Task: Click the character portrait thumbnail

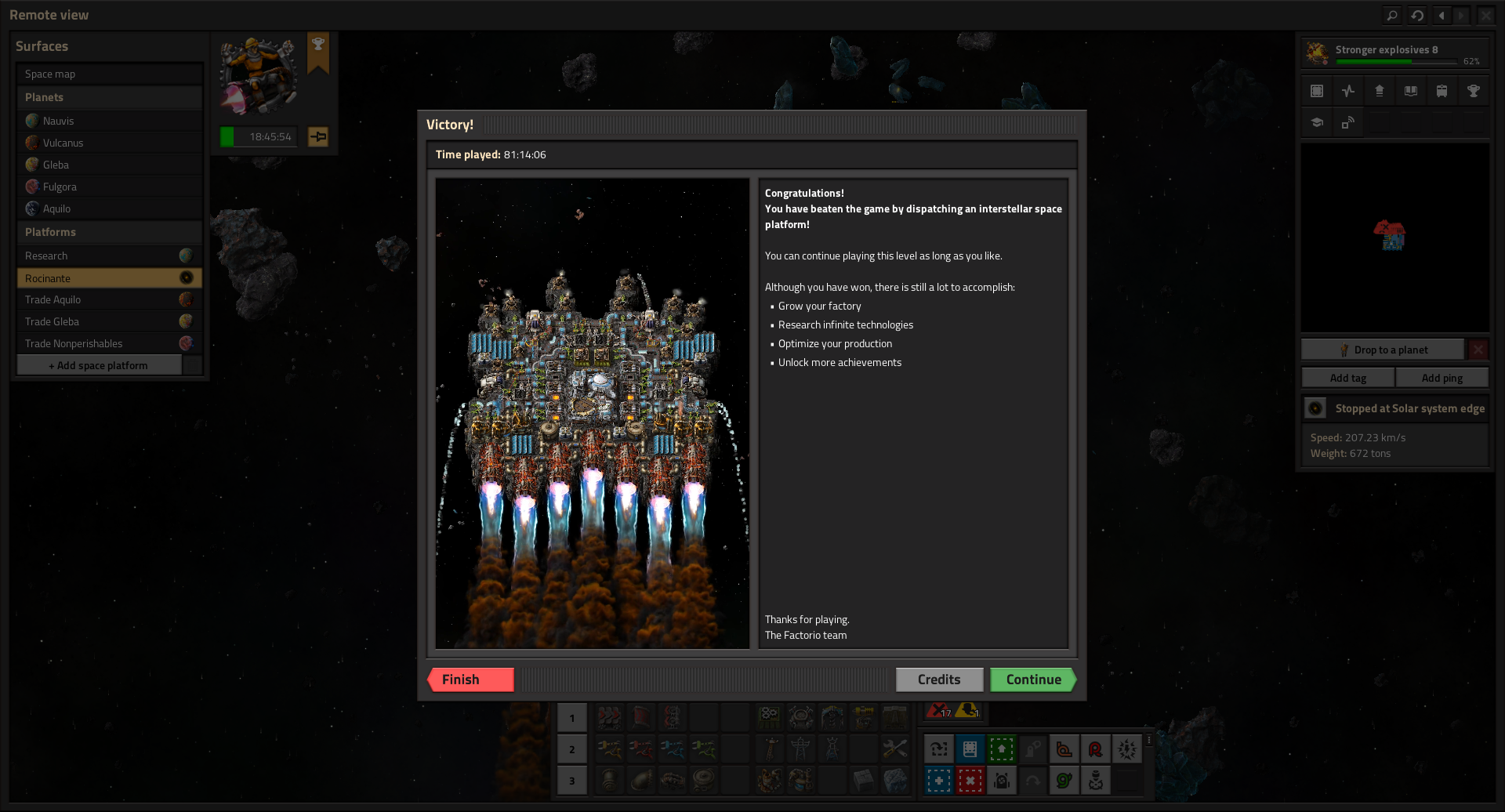Action: (x=259, y=76)
